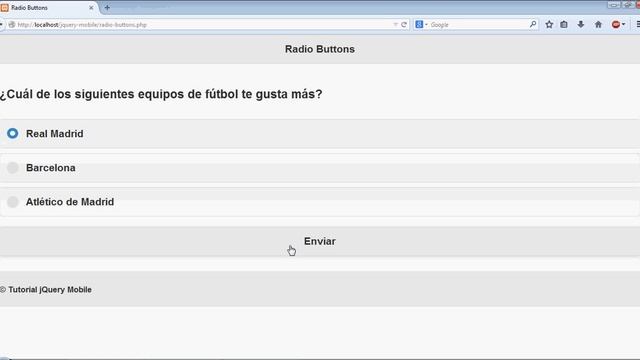Click the Radio Buttons tab favicon
Viewport: 640px width, 360px height.
4,8
